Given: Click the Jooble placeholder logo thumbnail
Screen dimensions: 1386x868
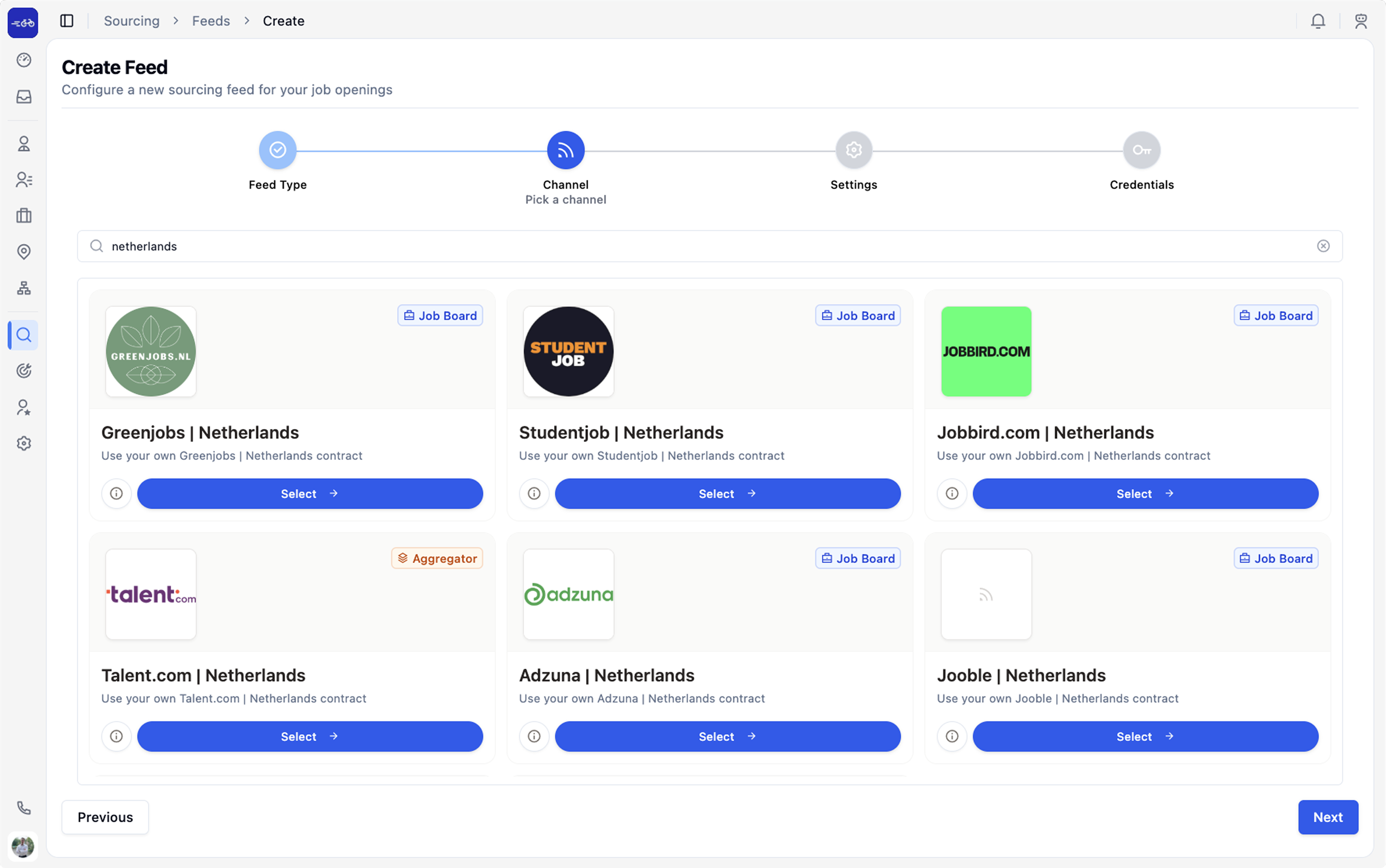Looking at the screenshot, I should click(986, 594).
